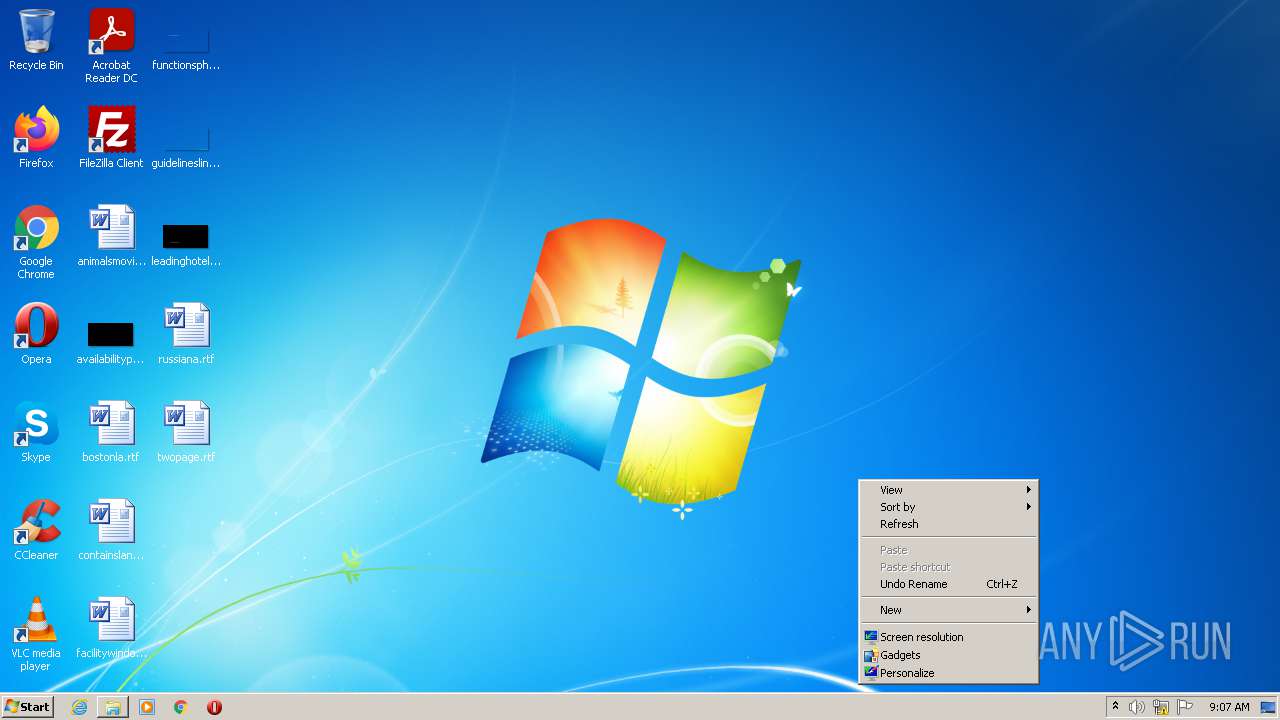Open the Start menu
Viewport: 1280px width, 720px height.
pyautogui.click(x=27, y=707)
